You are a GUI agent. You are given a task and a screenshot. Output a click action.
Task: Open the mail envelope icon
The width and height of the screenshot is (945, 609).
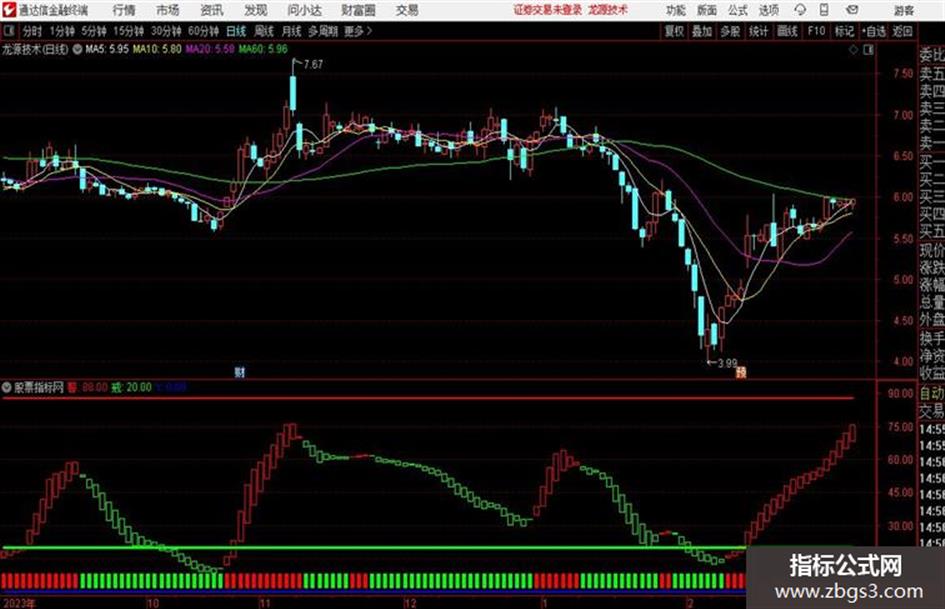coord(852,10)
